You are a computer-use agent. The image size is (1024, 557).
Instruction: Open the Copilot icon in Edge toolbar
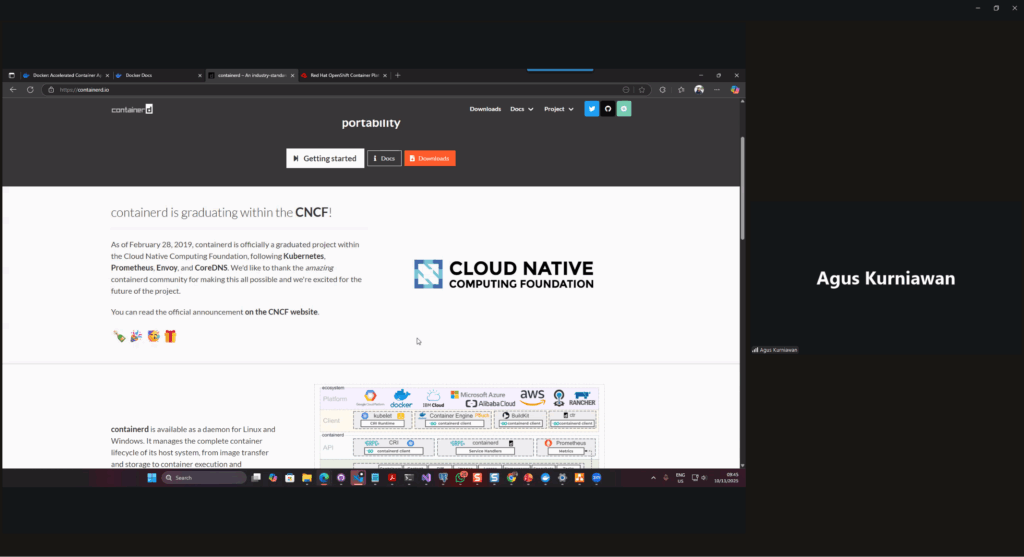coord(735,89)
